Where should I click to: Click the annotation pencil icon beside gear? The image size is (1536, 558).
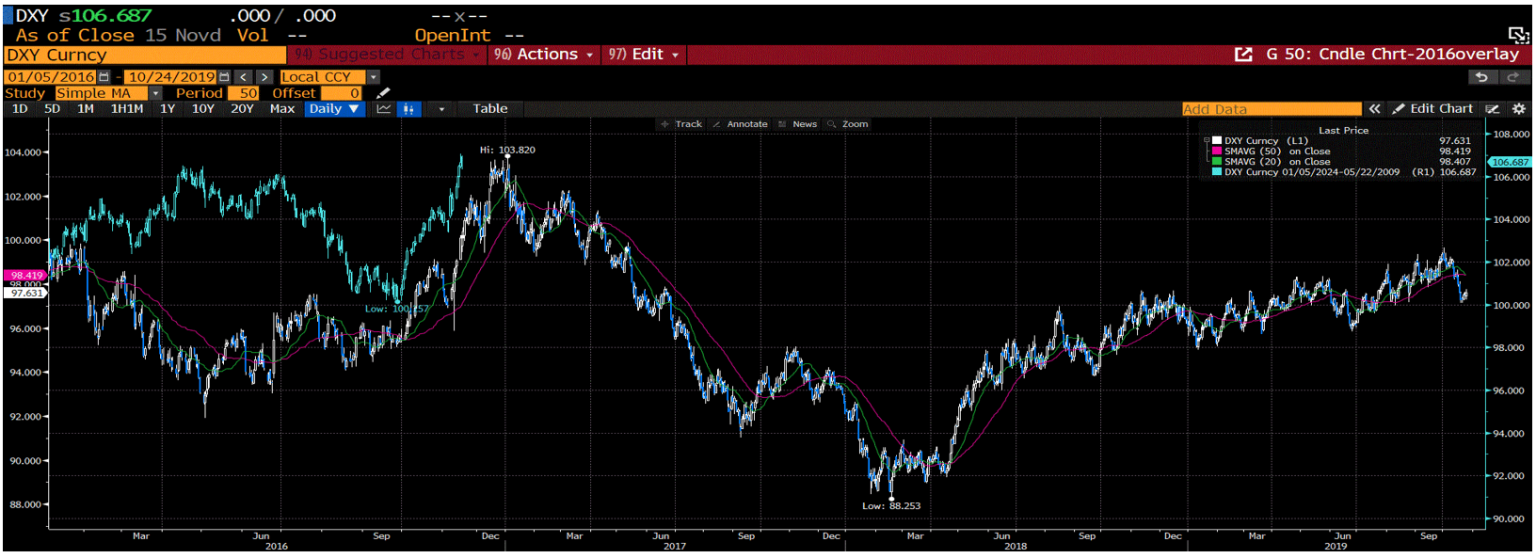[x=1493, y=109]
